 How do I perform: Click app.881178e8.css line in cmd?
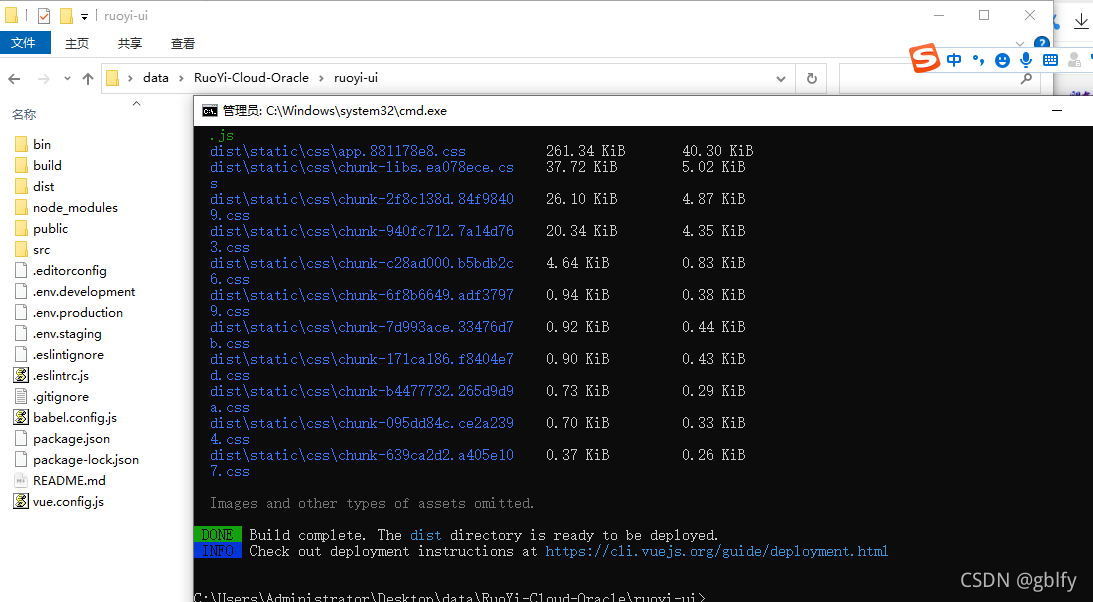[x=338, y=151]
